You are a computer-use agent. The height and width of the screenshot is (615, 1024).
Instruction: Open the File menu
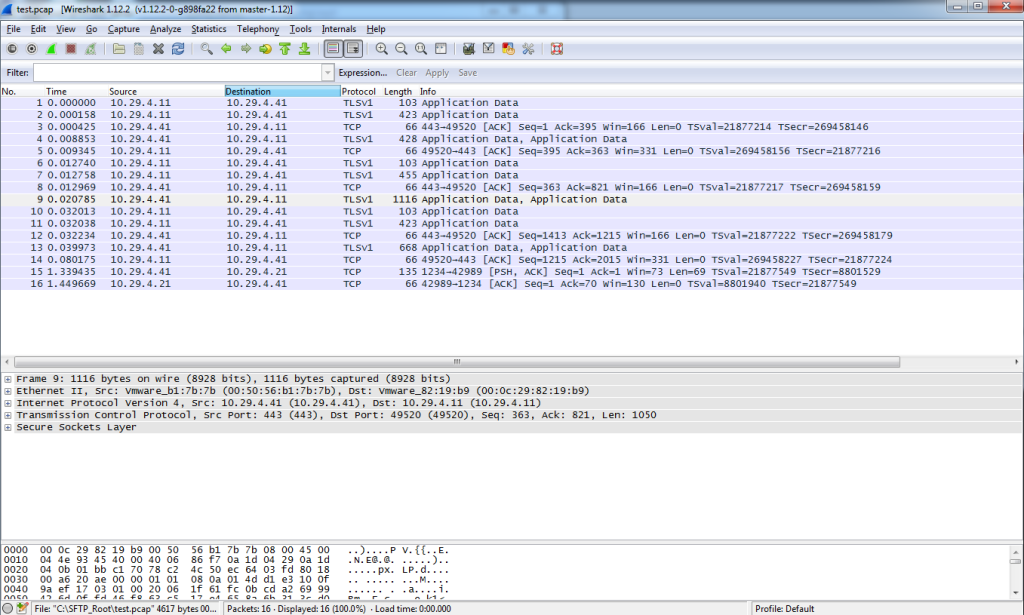[x=14, y=29]
